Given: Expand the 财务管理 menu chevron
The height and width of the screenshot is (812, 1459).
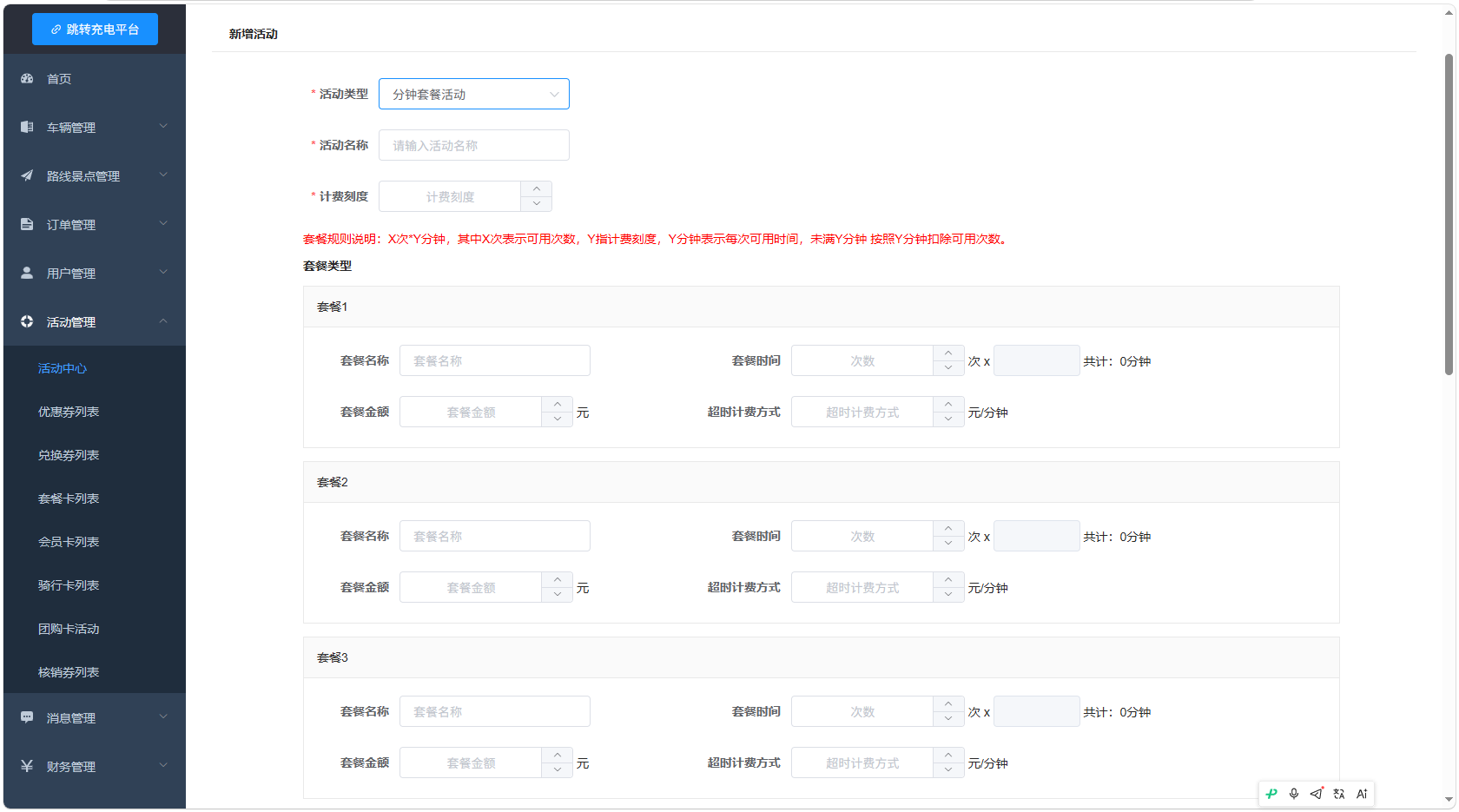Looking at the screenshot, I should (x=163, y=765).
